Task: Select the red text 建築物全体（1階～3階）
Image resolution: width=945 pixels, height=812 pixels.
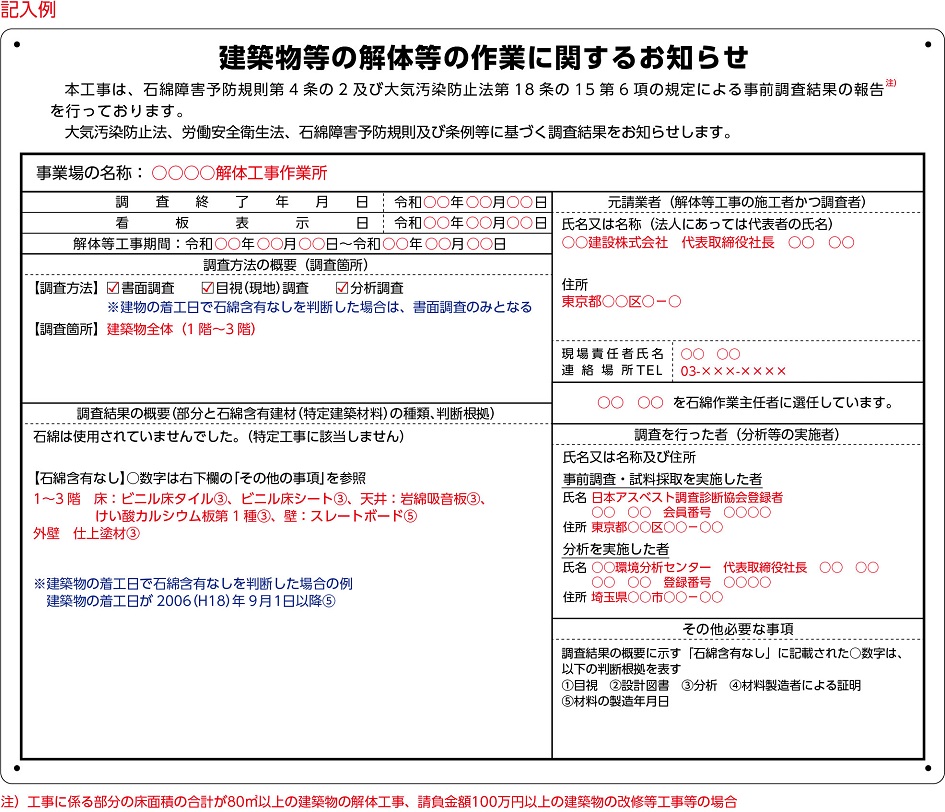Action: tap(181, 329)
